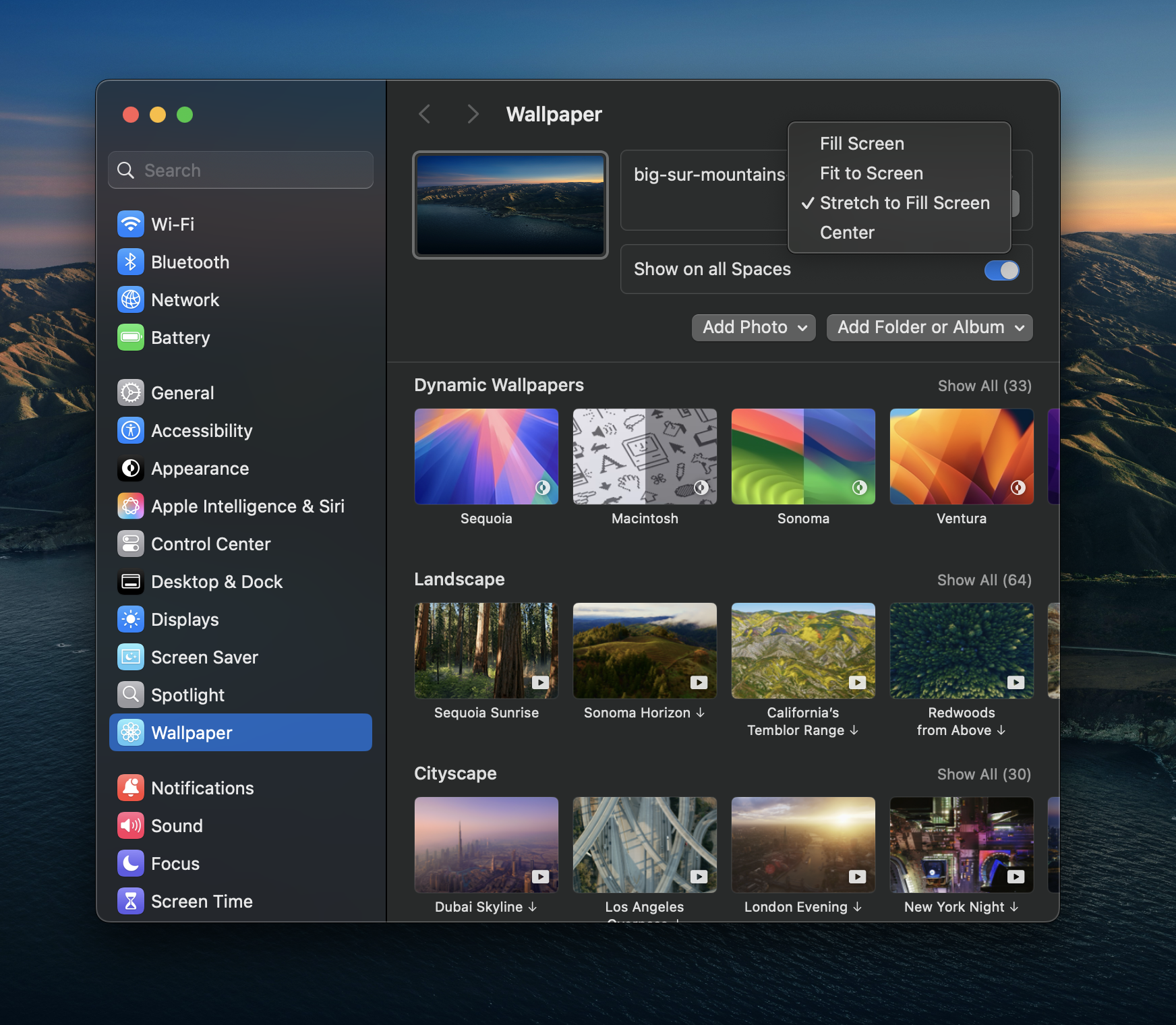Click the Landscape section heading
Image resolution: width=1176 pixels, height=1025 pixels.
(x=459, y=579)
